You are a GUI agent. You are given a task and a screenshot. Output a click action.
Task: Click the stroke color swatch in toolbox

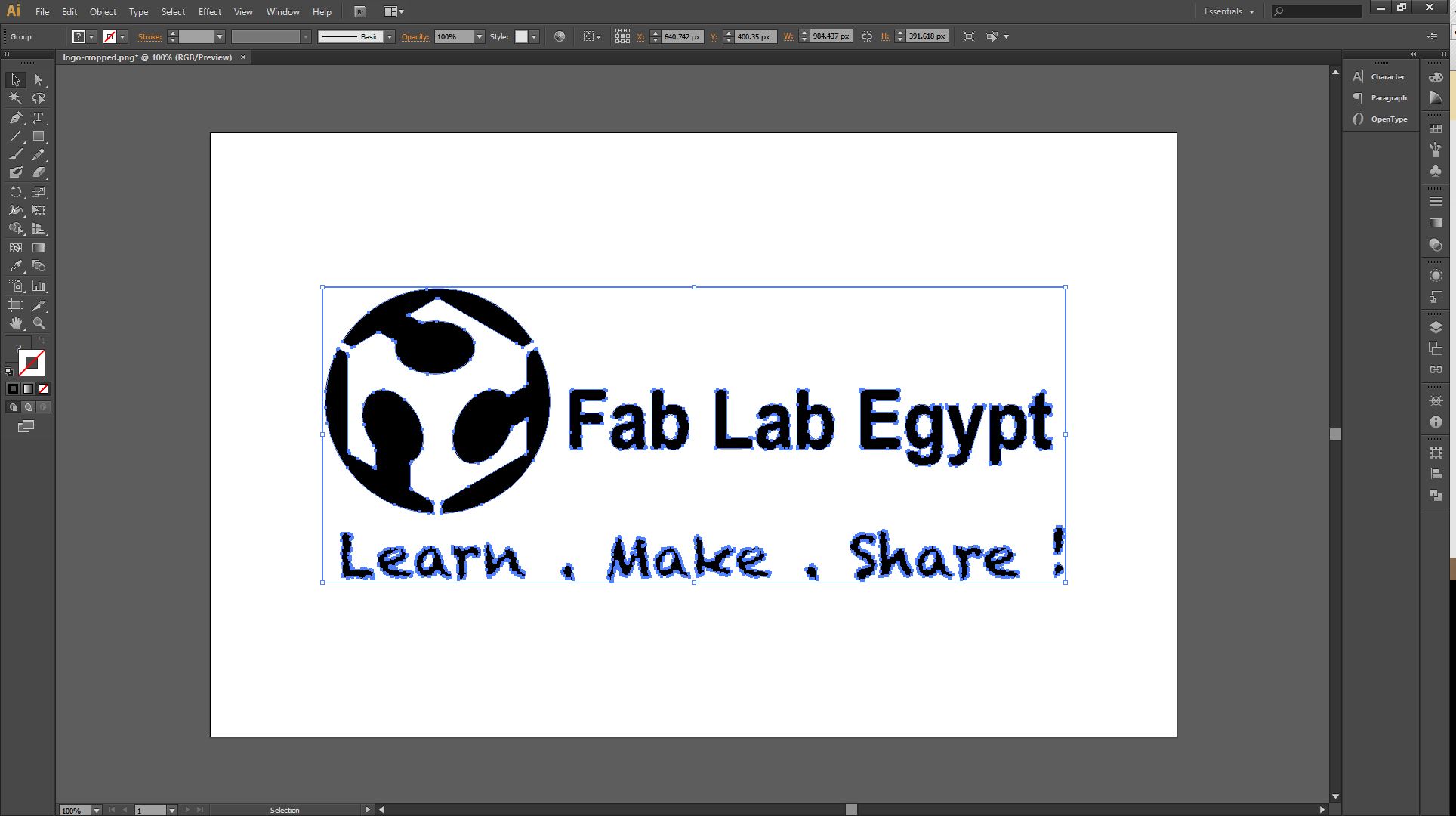click(32, 363)
